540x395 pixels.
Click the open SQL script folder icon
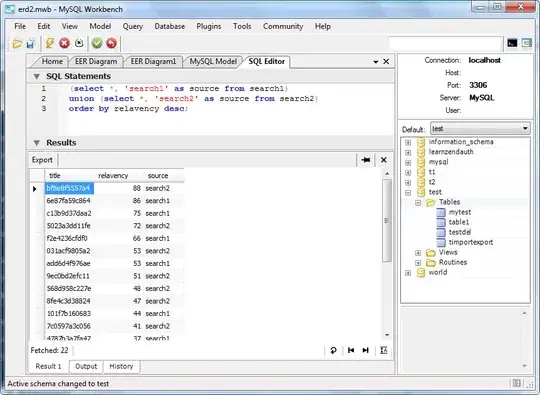[17, 43]
